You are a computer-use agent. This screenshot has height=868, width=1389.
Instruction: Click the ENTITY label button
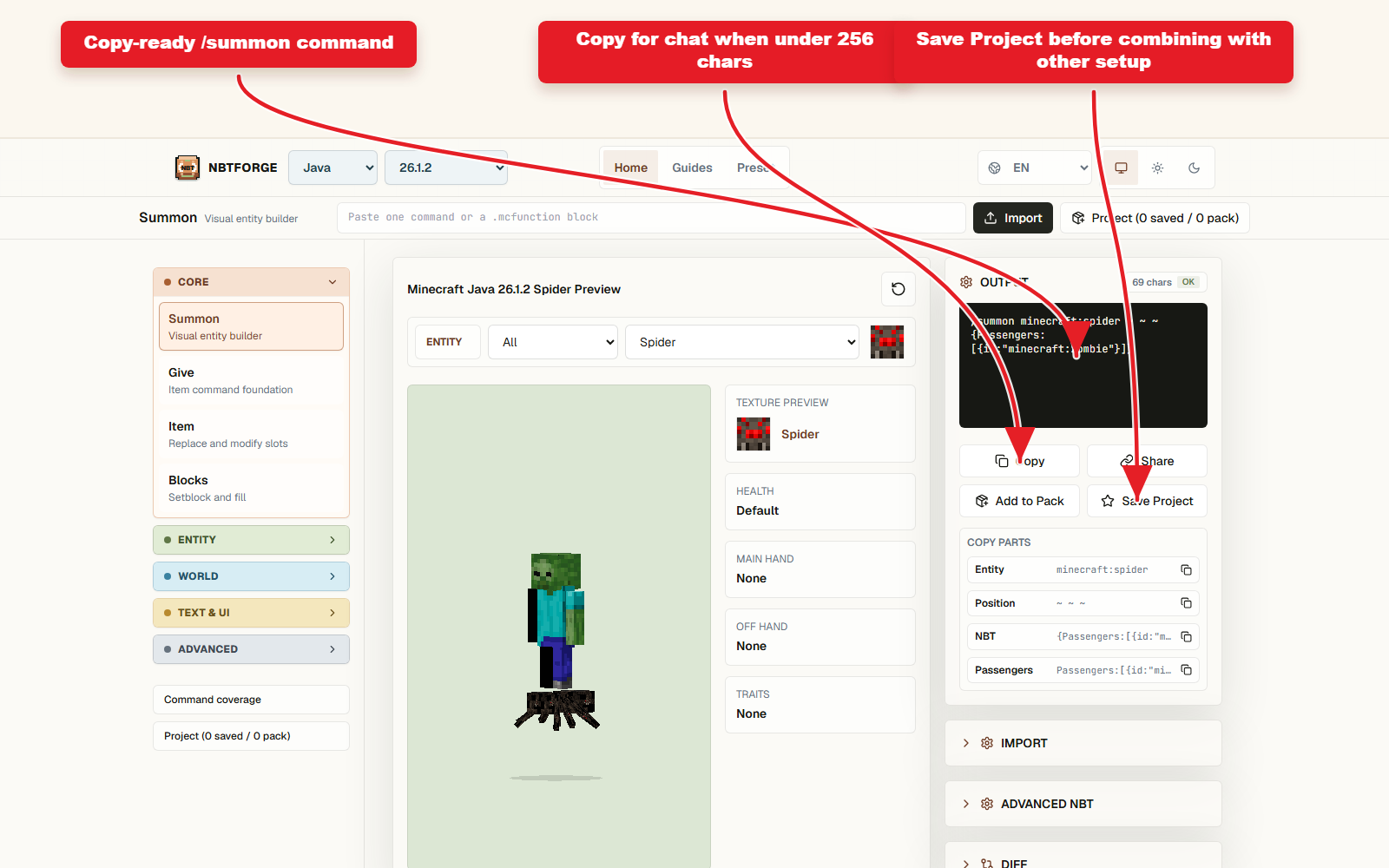448,342
